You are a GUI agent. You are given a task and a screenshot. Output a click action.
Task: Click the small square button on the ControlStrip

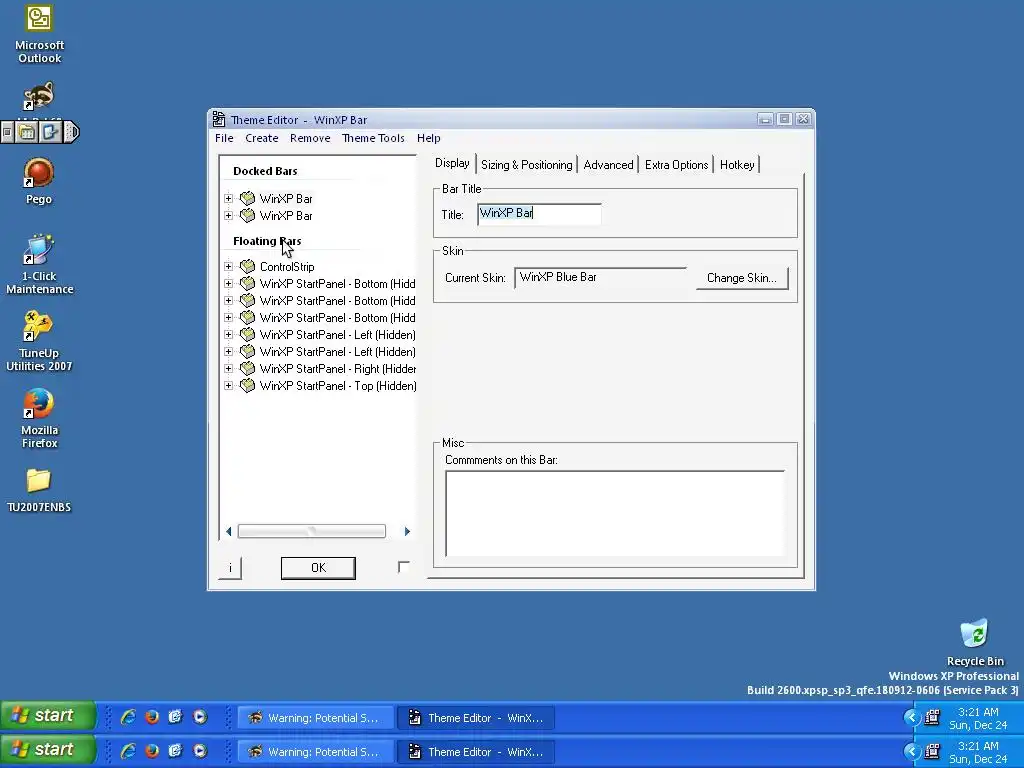pos(7,133)
